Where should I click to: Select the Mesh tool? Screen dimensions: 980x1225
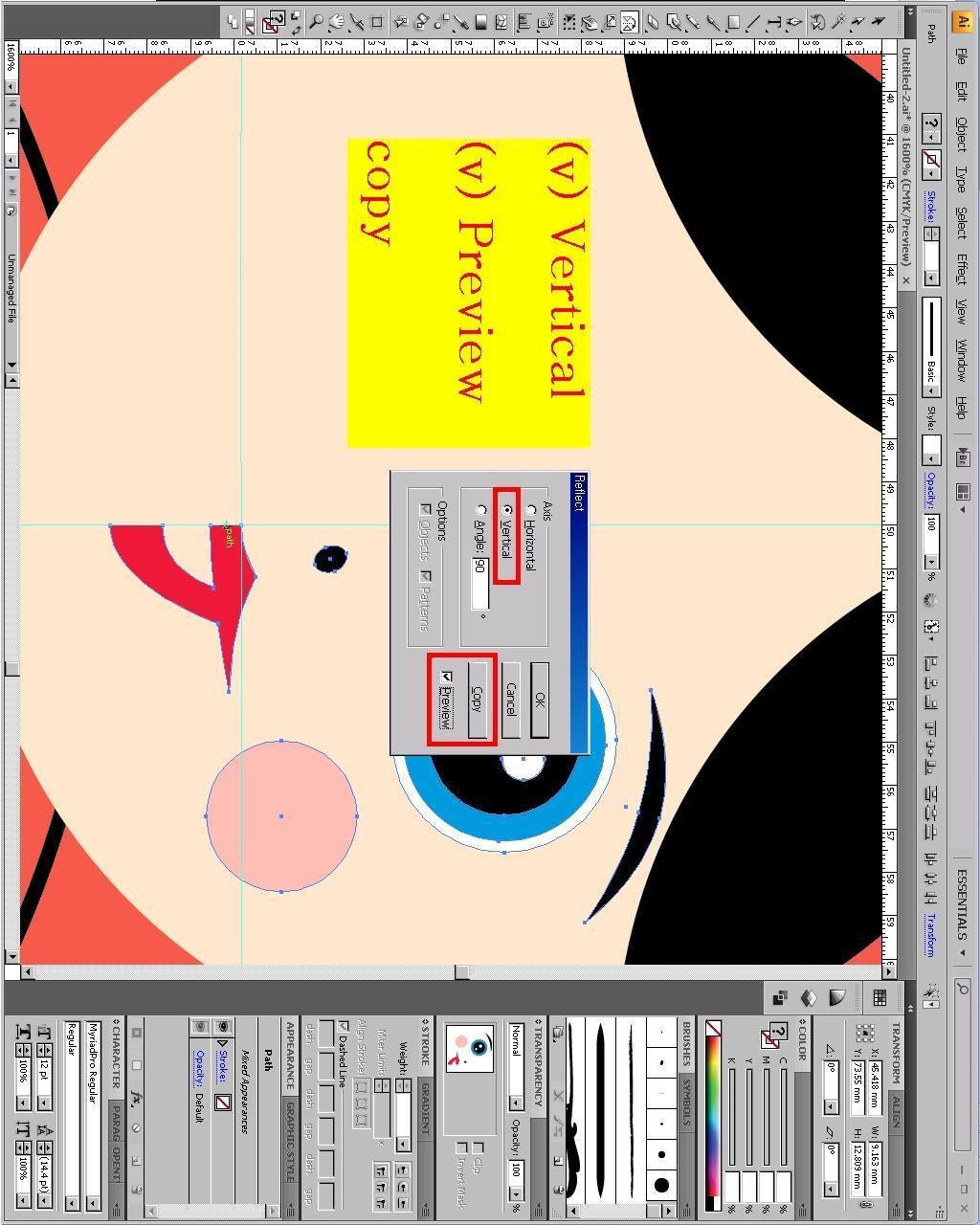(x=501, y=21)
